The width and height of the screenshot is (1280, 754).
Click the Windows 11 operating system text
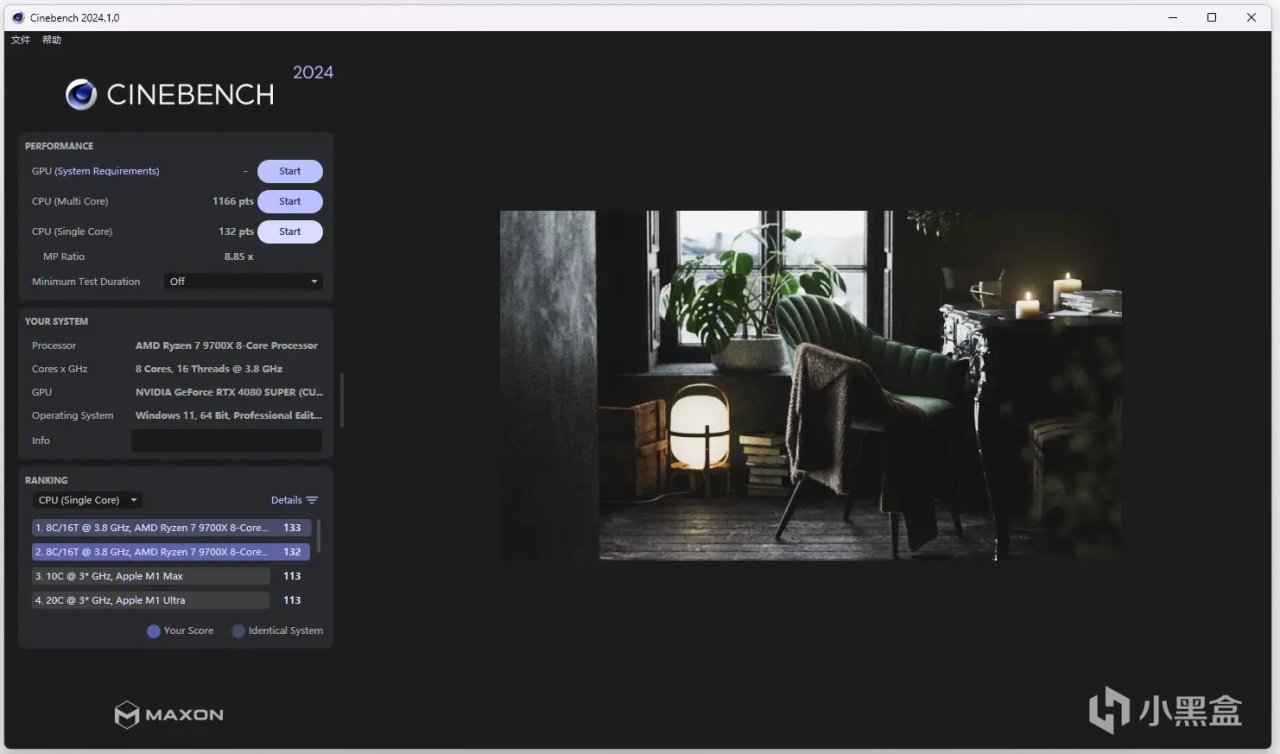228,416
